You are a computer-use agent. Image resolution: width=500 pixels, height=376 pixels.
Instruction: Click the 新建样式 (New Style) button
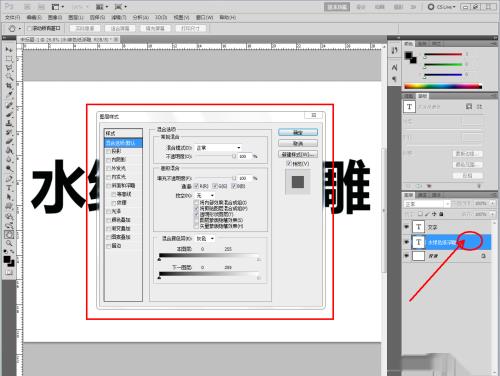coord(298,154)
